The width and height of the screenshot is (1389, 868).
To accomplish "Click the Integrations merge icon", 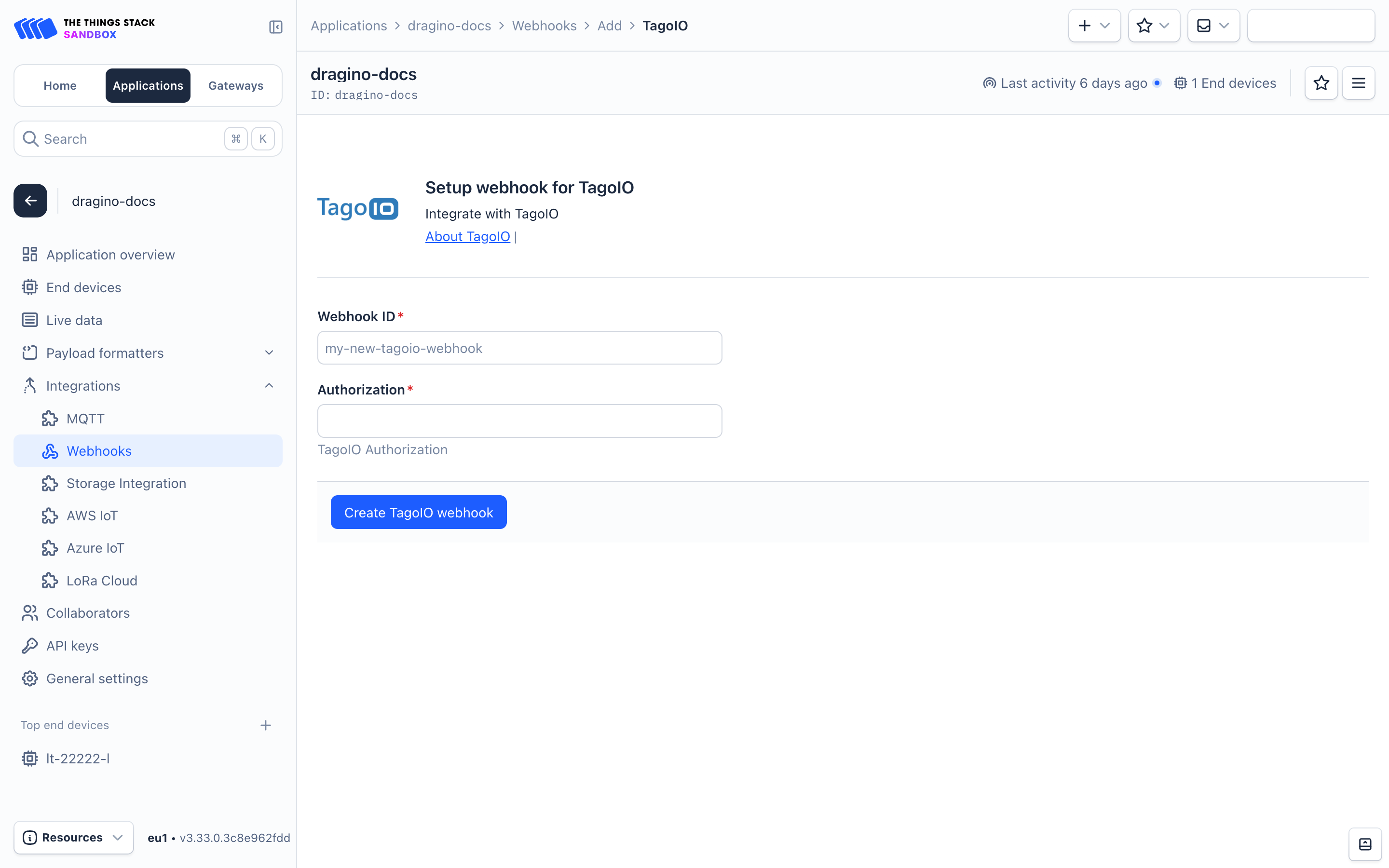I will [30, 386].
